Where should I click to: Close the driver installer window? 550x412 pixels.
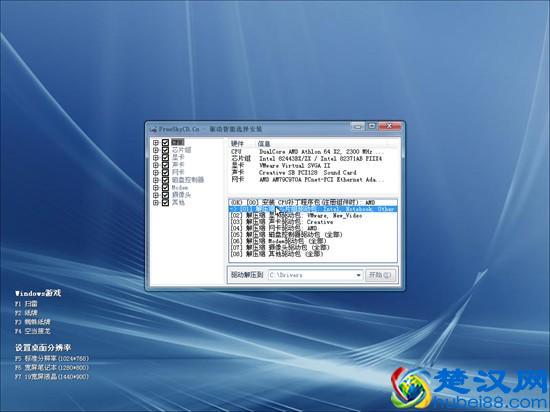[389, 126]
